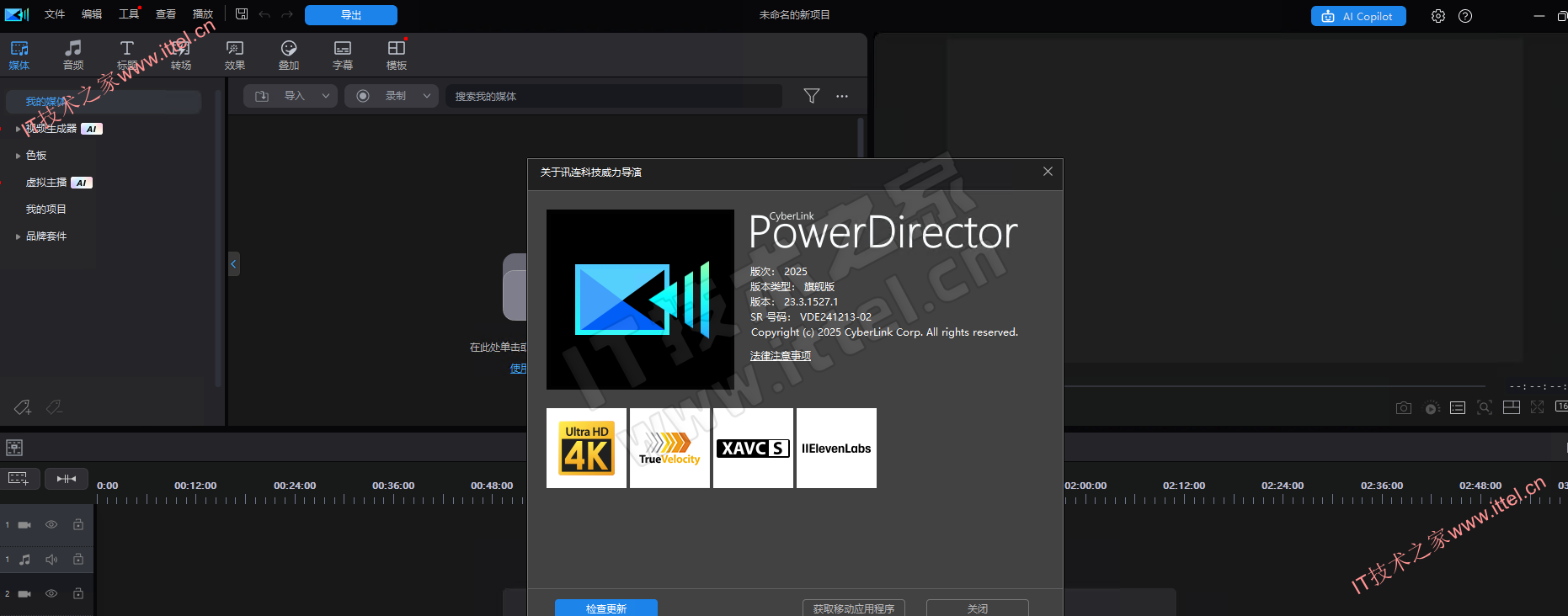Select 我的项目 in the sidebar
Screen dimensions: 1568x616
pyautogui.click(x=46, y=210)
